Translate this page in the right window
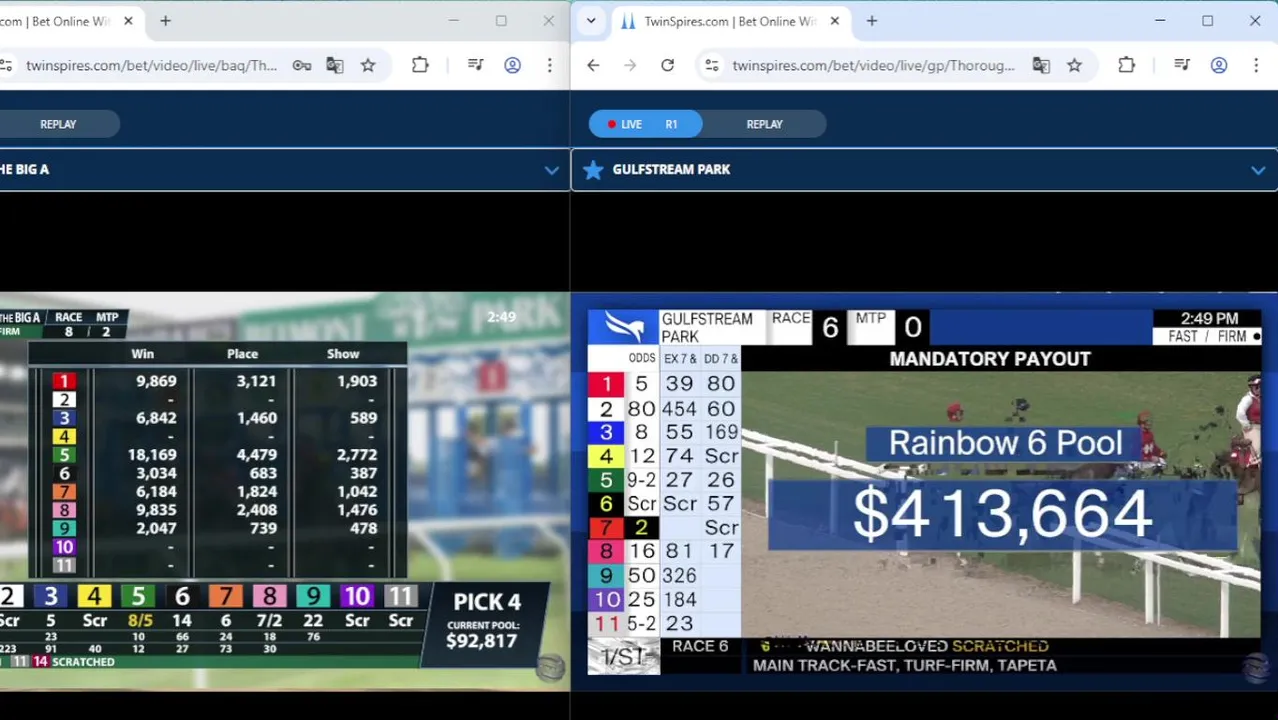1278x720 pixels. 1041,65
